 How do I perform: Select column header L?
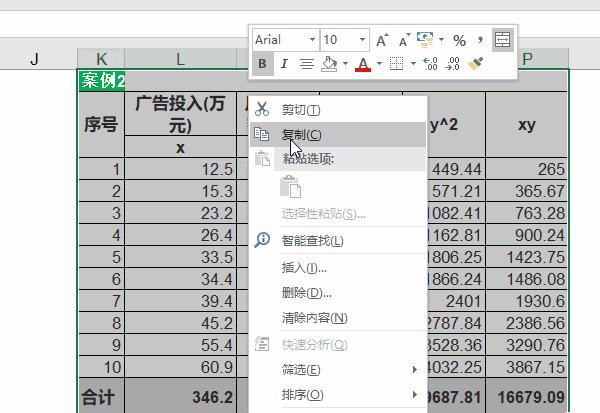point(180,59)
